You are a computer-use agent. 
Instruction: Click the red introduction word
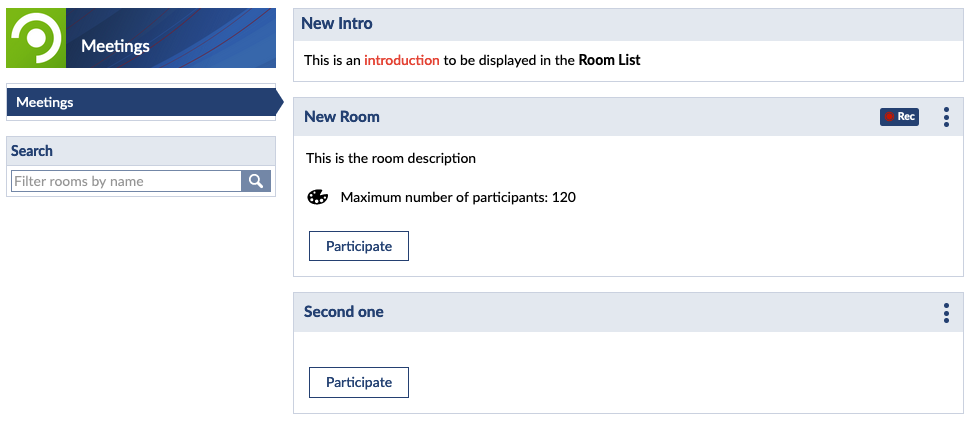pos(402,60)
